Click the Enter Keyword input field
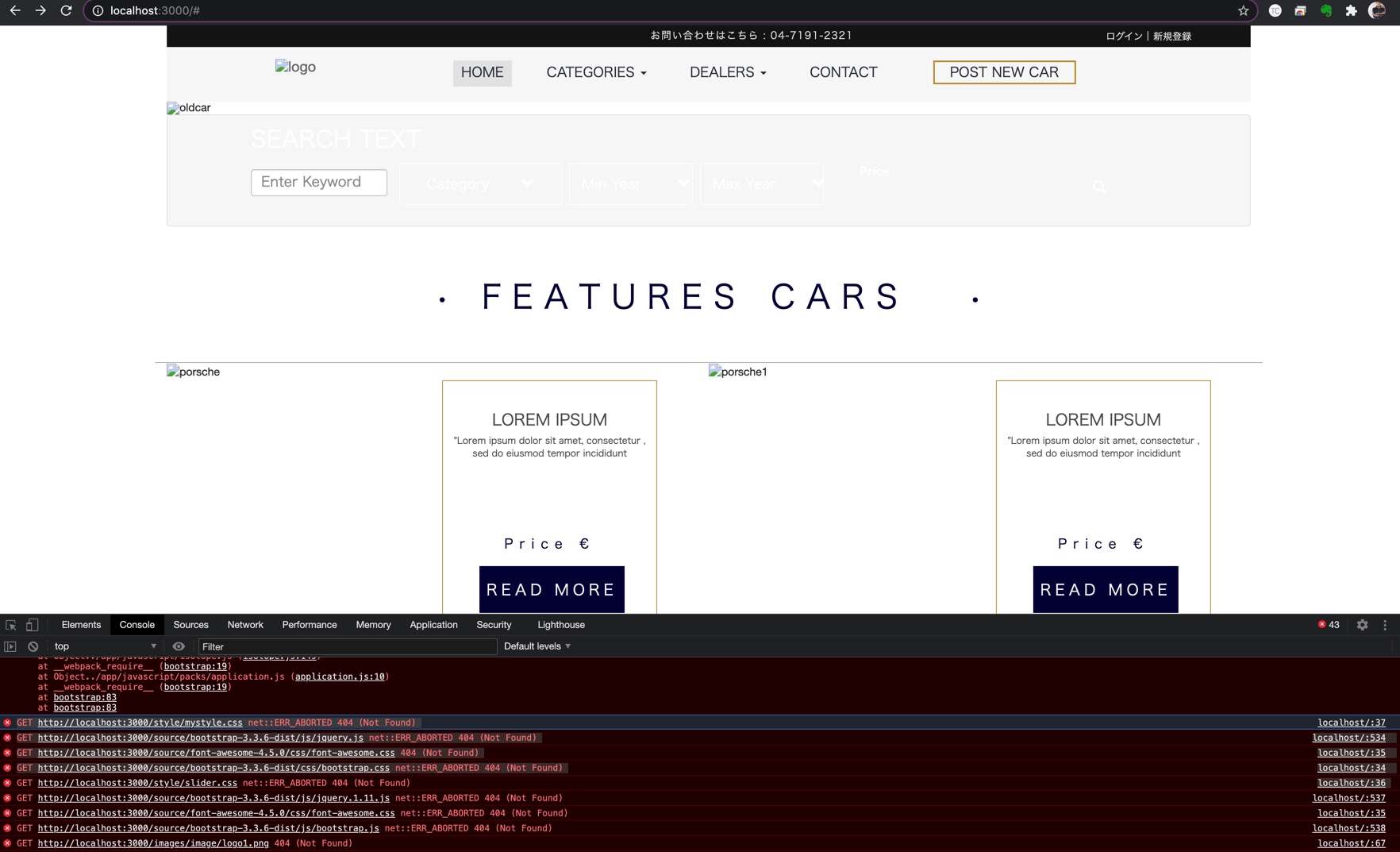Viewport: 1400px width, 852px height. (x=319, y=183)
